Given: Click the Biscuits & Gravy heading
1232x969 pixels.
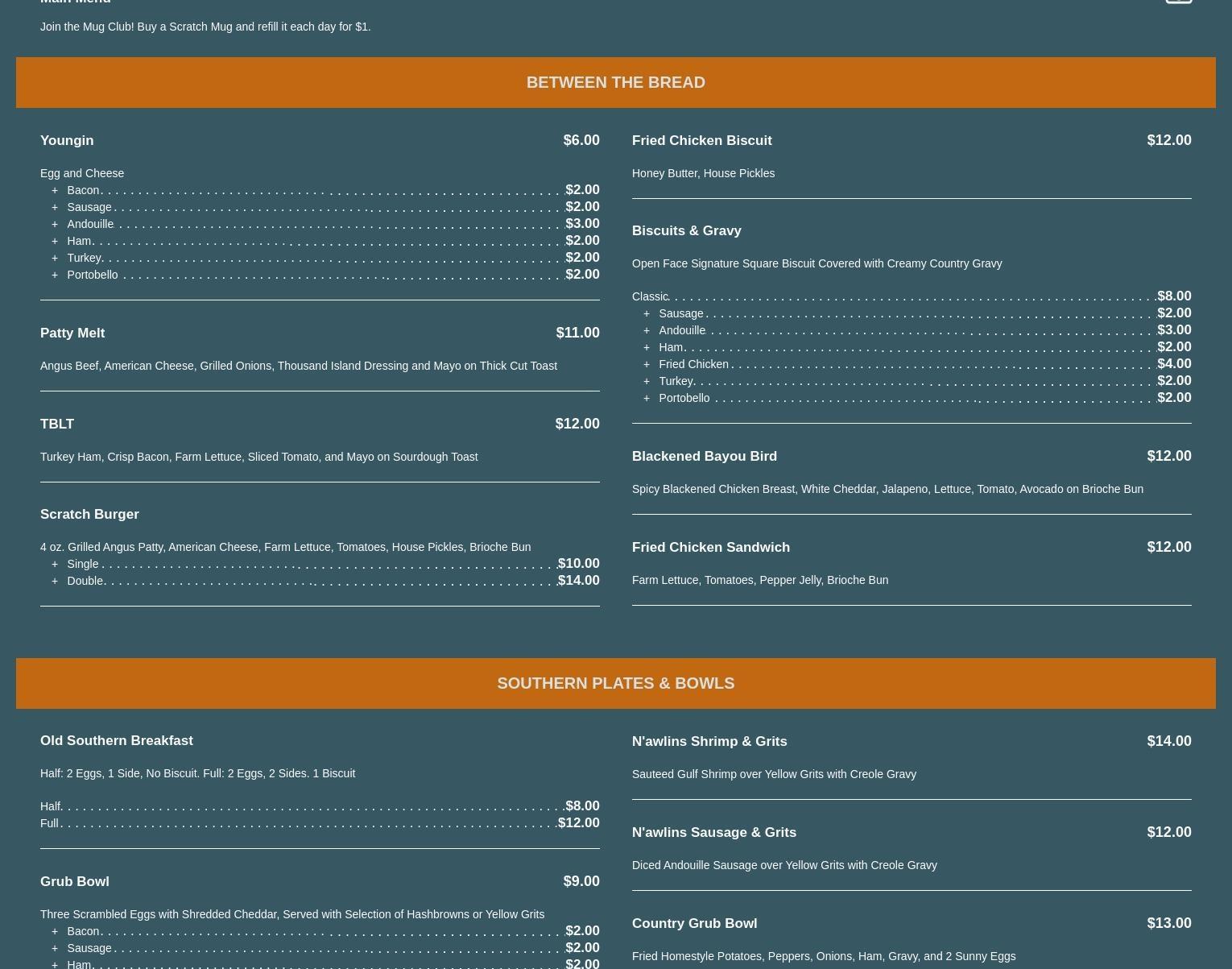Looking at the screenshot, I should (x=686, y=230).
